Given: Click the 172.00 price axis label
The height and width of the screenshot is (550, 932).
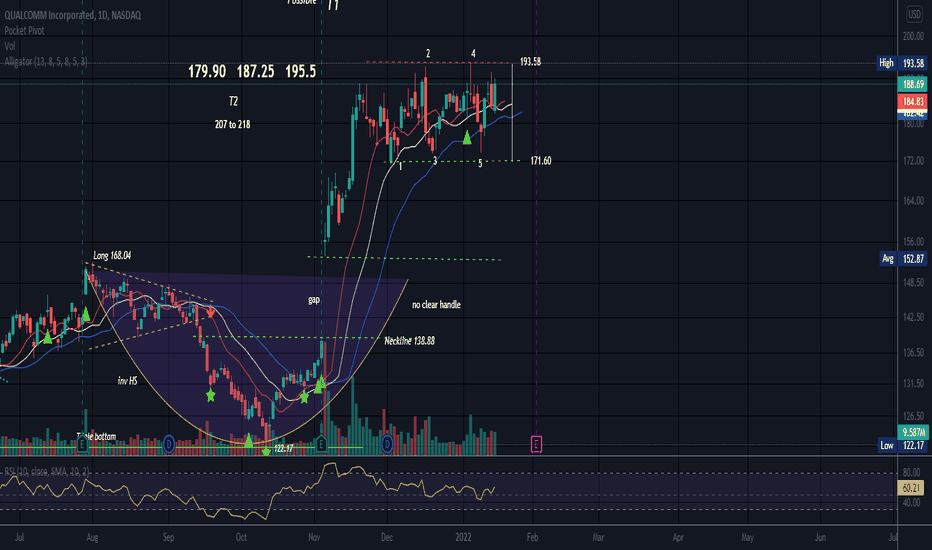Looking at the screenshot, I should coord(914,161).
